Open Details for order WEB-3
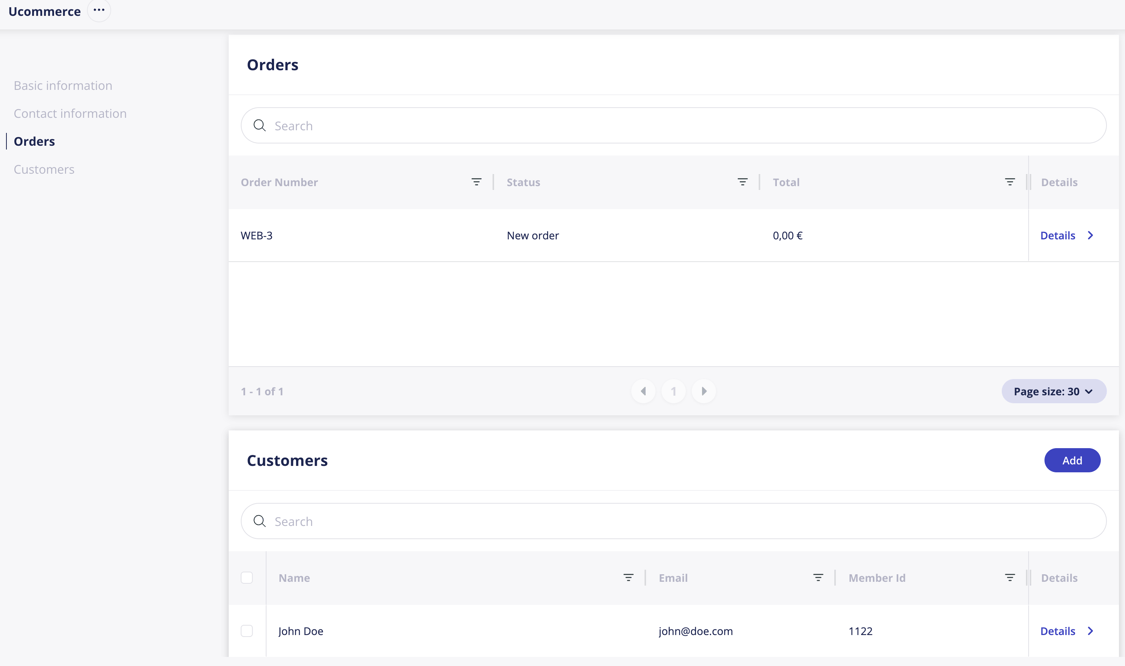Image resolution: width=1125 pixels, height=666 pixels. (x=1058, y=235)
